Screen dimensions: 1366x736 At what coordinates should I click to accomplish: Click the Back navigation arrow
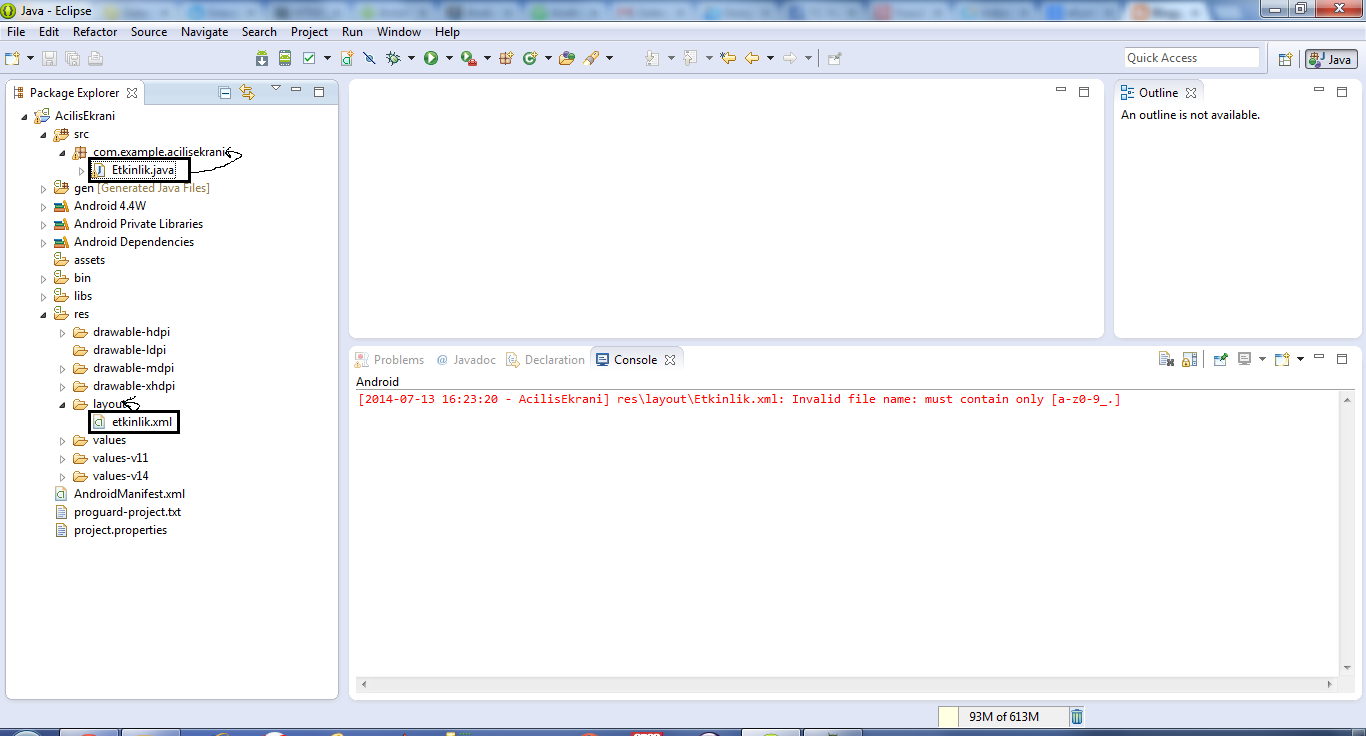coord(752,58)
